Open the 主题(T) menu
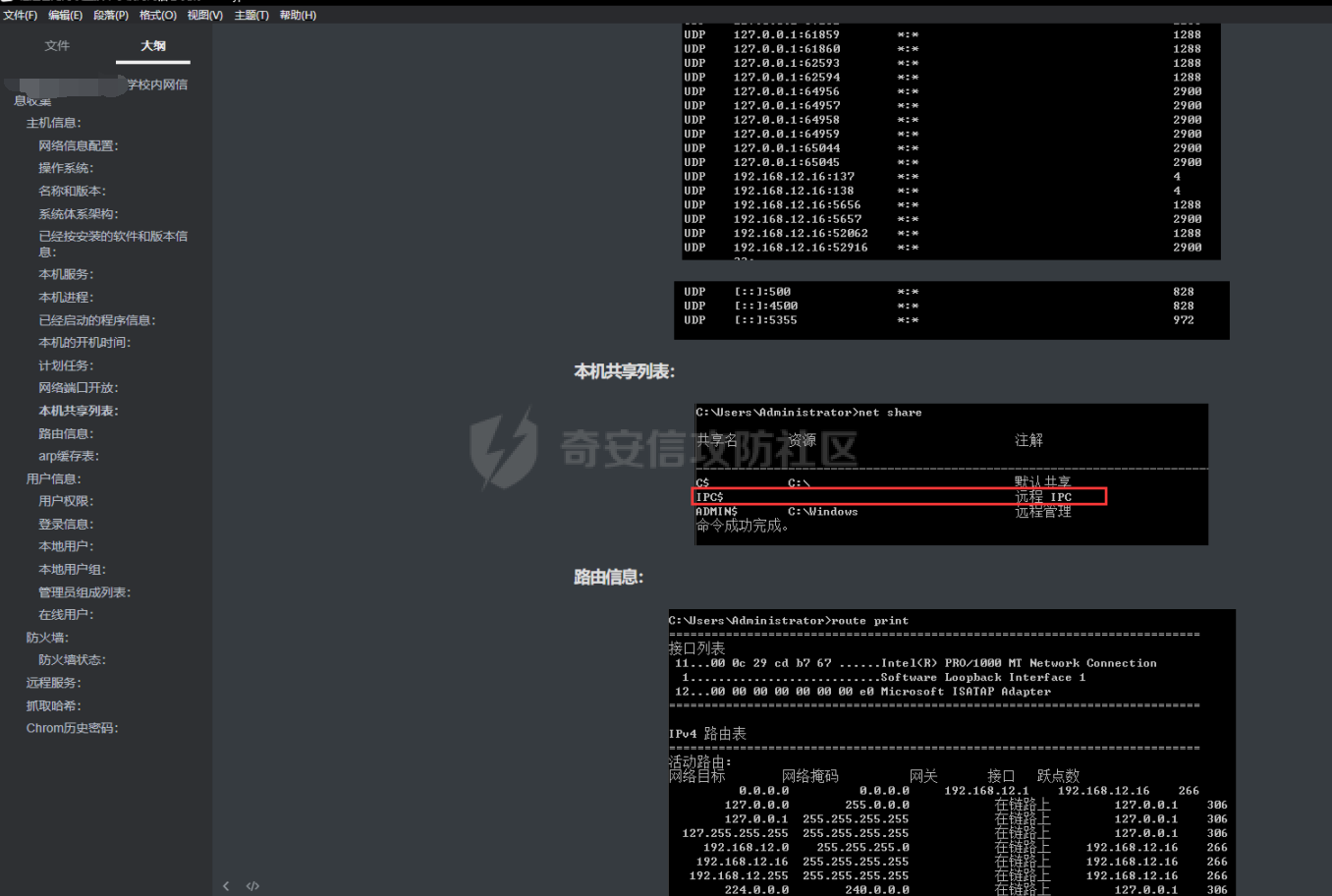Screen dimensions: 1332x896 coord(251,16)
